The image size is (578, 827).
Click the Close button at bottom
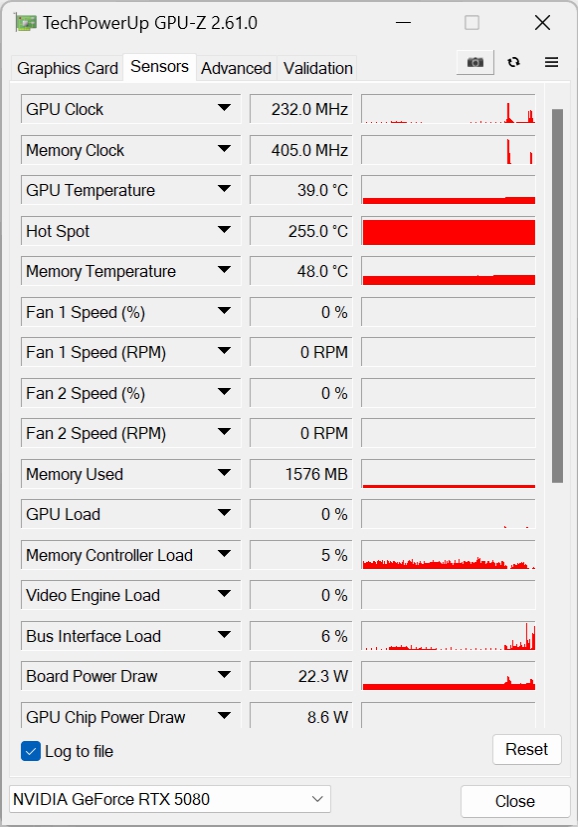515,801
